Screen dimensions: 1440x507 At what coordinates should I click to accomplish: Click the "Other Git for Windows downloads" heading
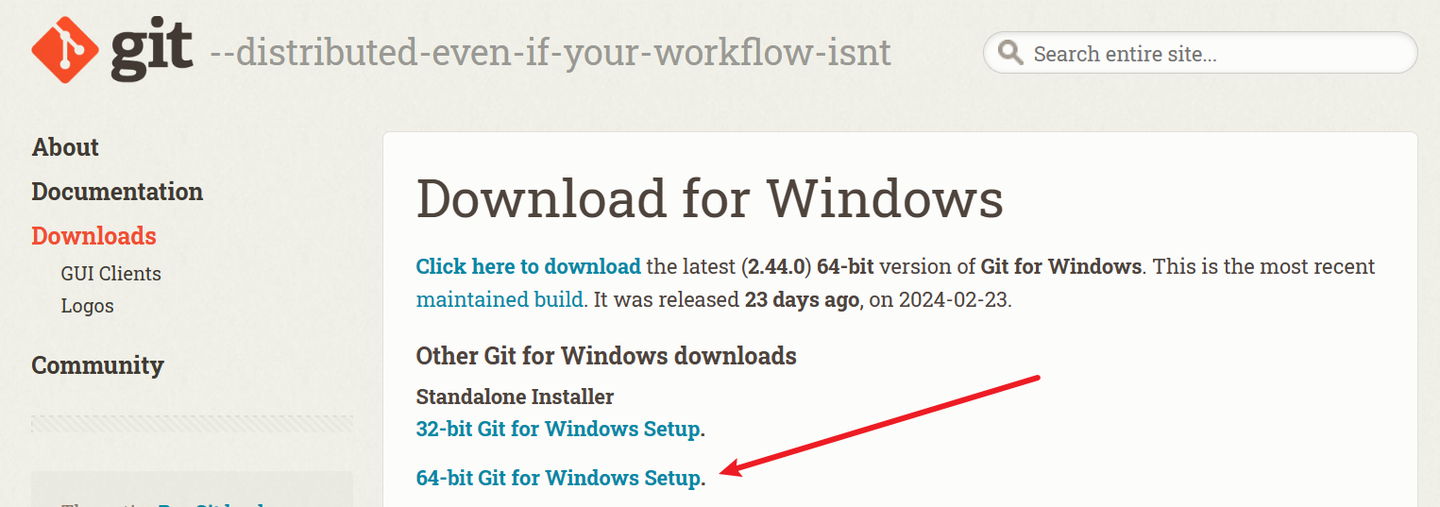click(606, 356)
